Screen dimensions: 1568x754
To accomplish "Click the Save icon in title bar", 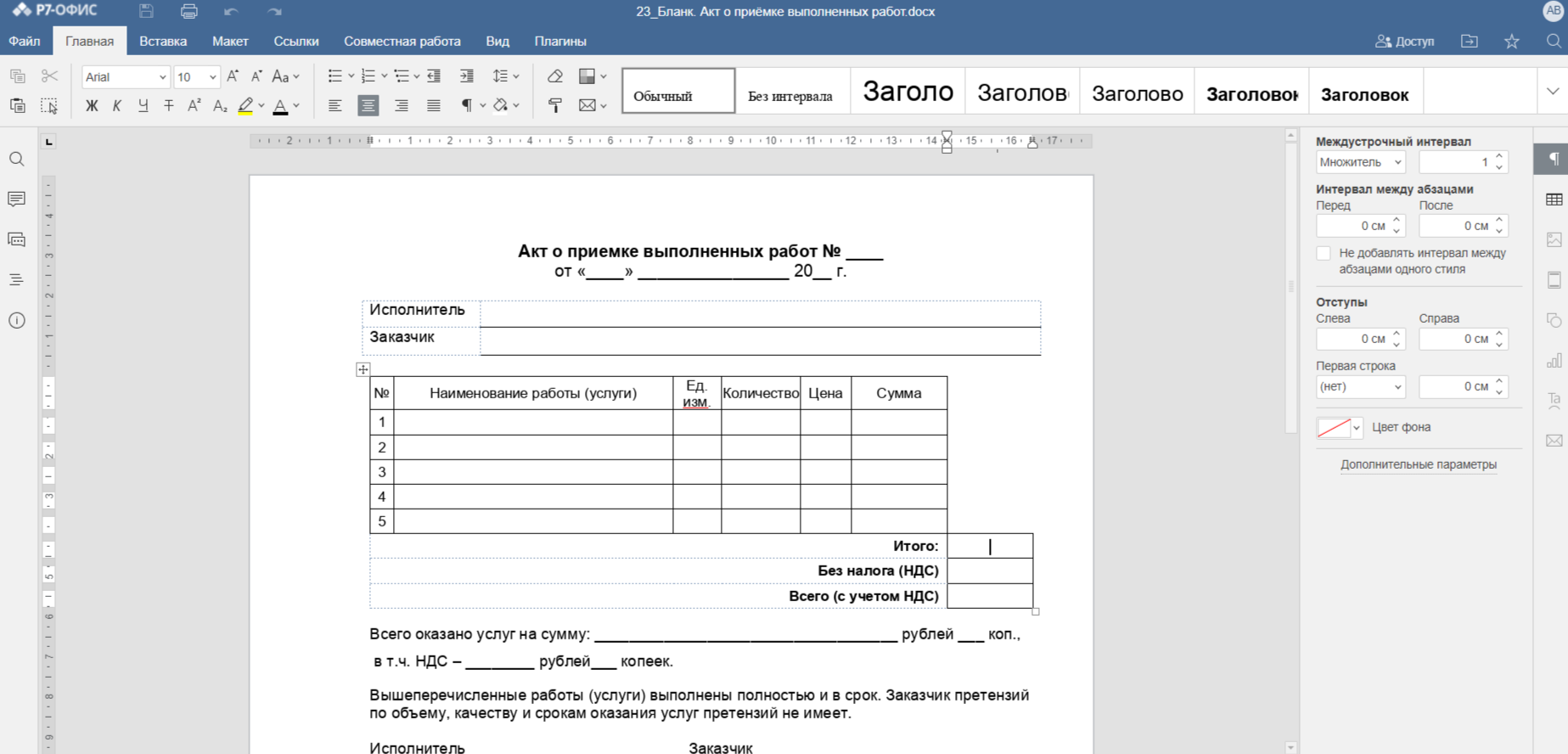I will pyautogui.click(x=146, y=12).
